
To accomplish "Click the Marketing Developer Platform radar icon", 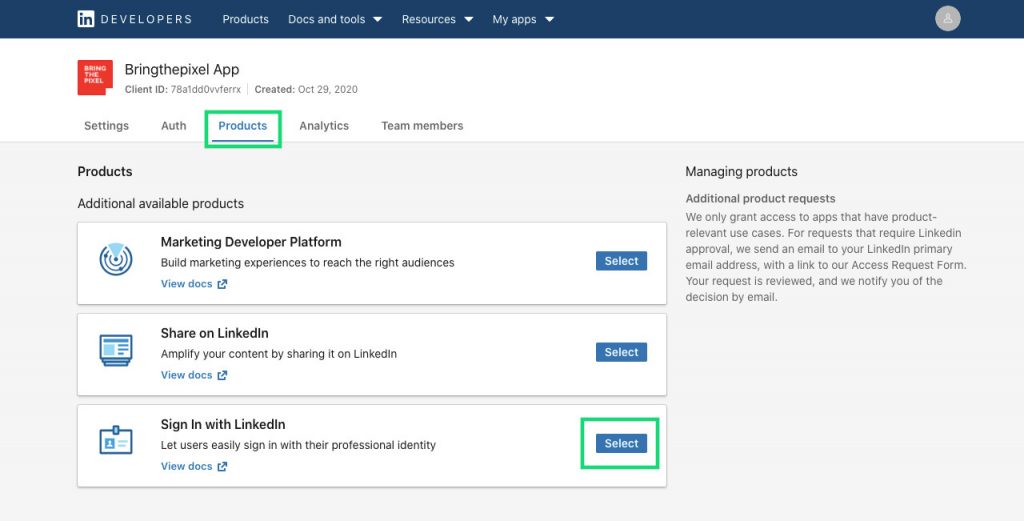I will pos(116,259).
